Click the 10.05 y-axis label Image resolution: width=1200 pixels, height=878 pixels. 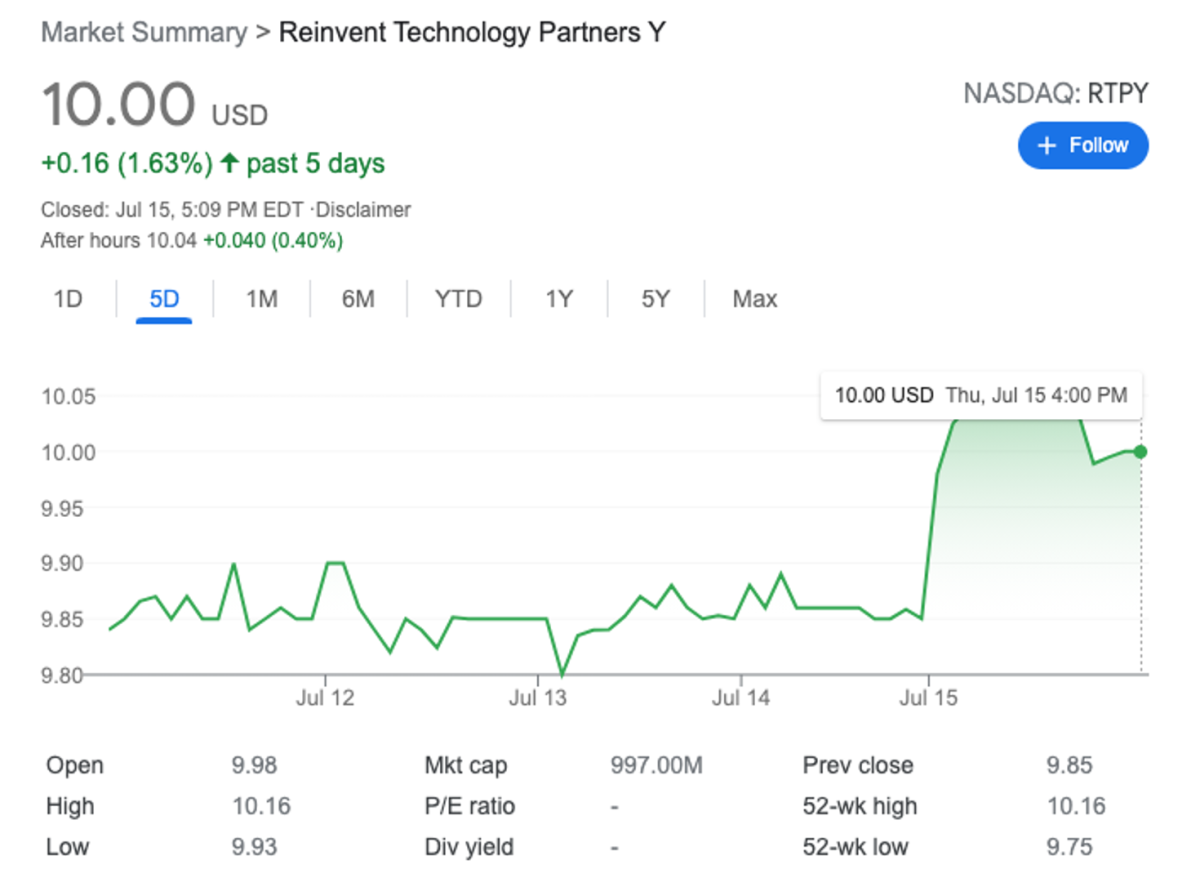68,397
